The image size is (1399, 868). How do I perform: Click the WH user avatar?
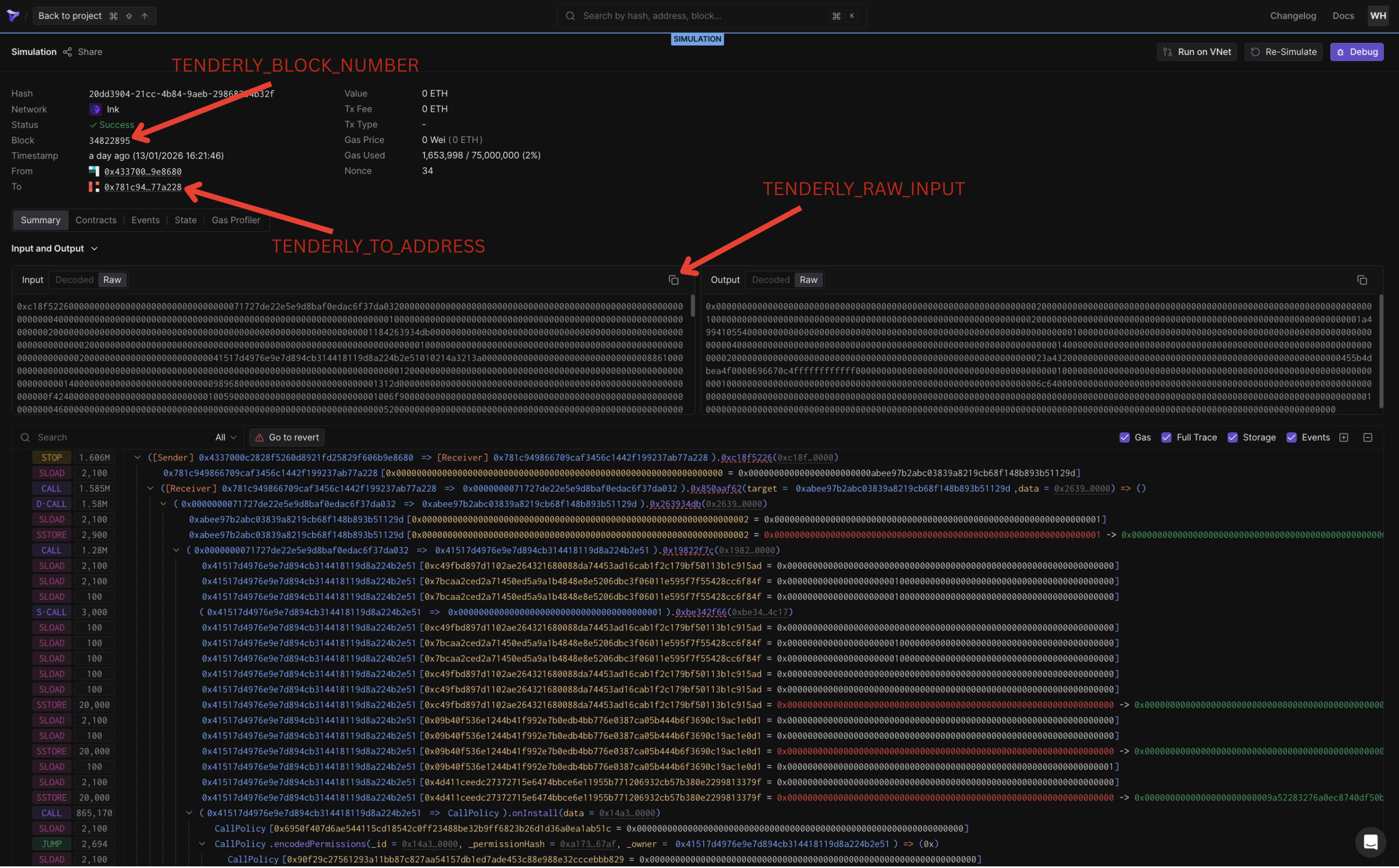point(1378,15)
